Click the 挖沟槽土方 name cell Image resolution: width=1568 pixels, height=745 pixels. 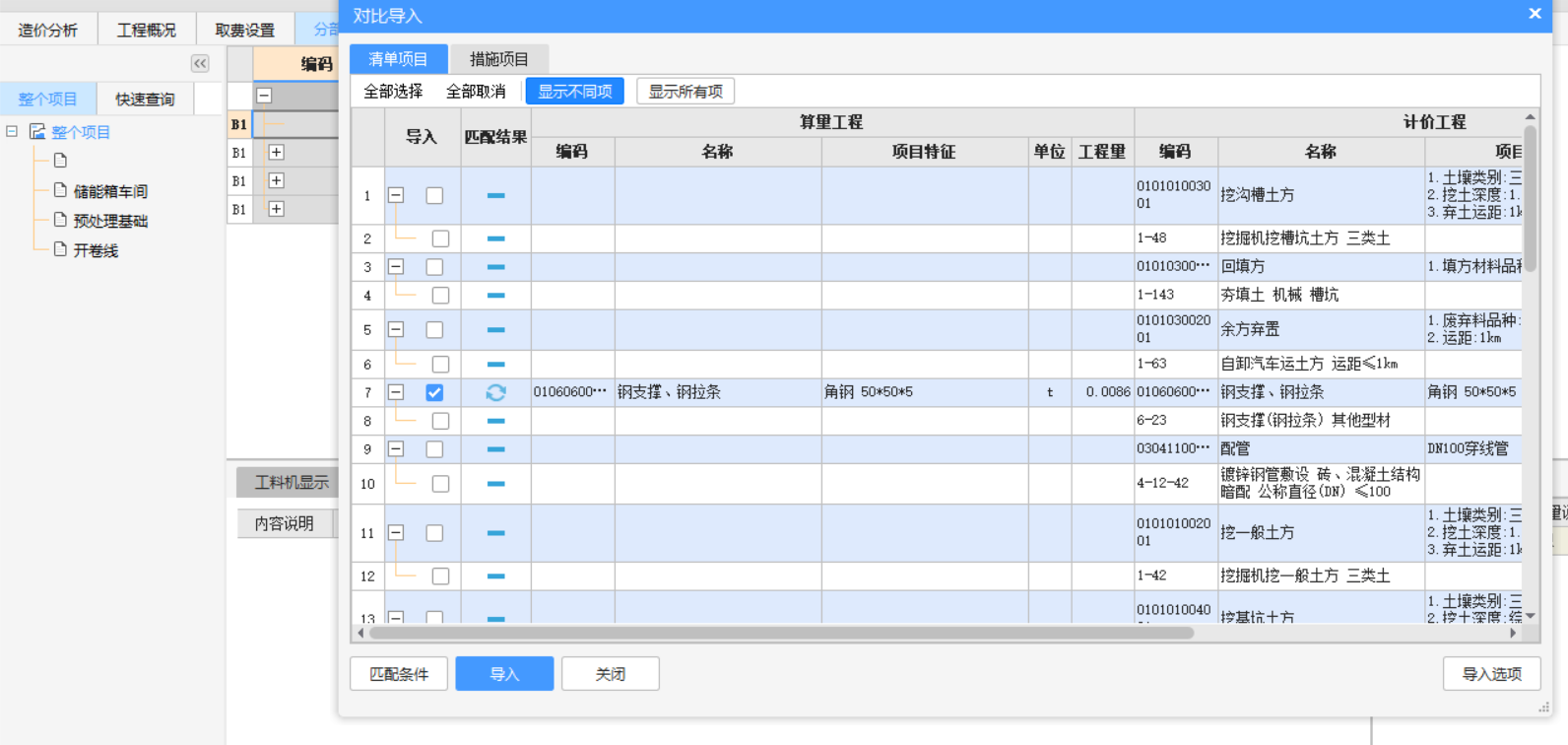click(x=1321, y=195)
